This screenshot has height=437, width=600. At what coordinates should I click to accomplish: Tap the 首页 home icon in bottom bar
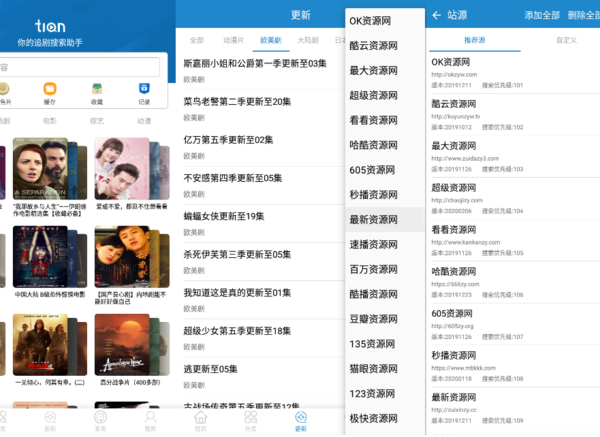[200, 418]
